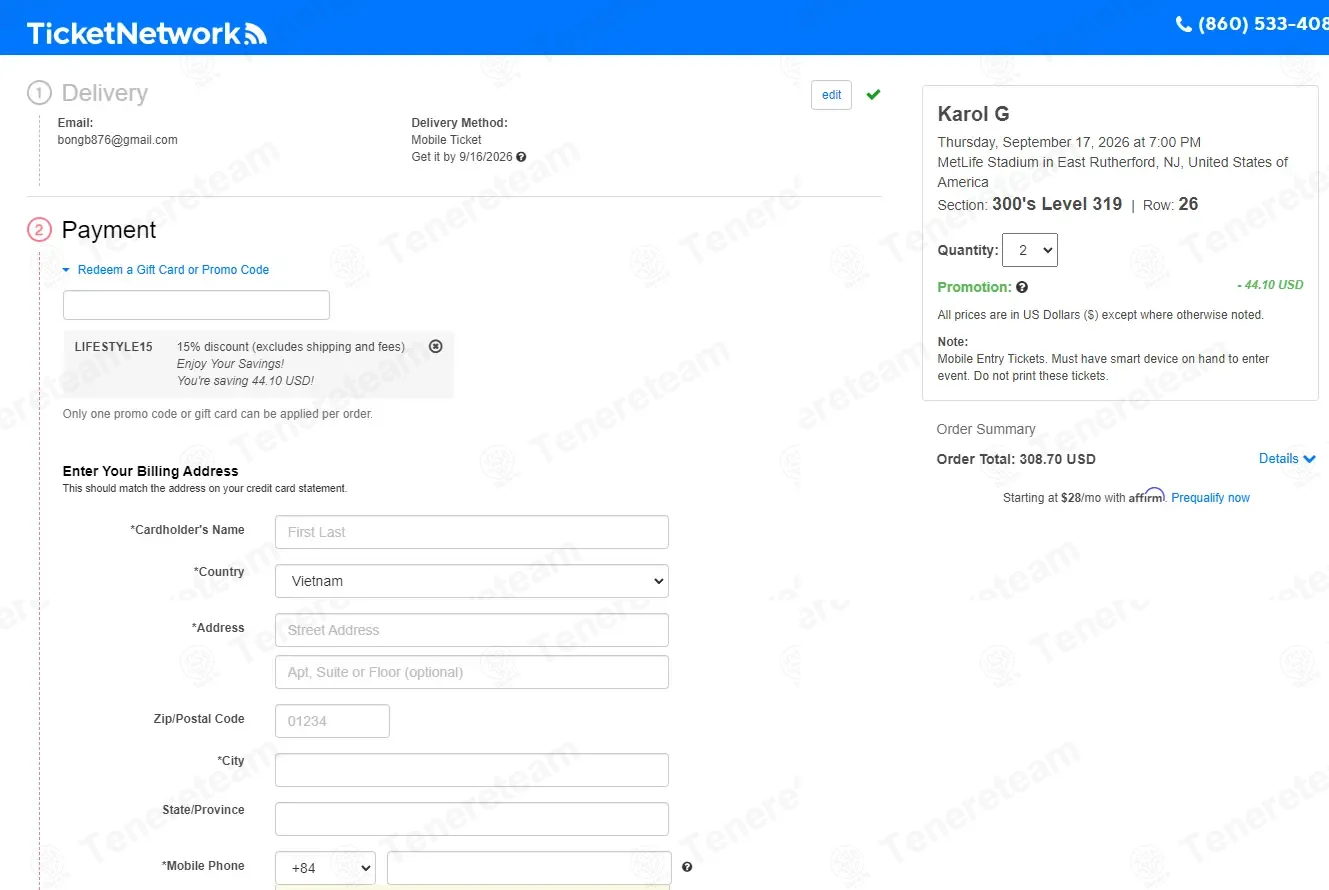Click the phone icon in header
This screenshot has height=890, width=1329.
pos(1183,24)
